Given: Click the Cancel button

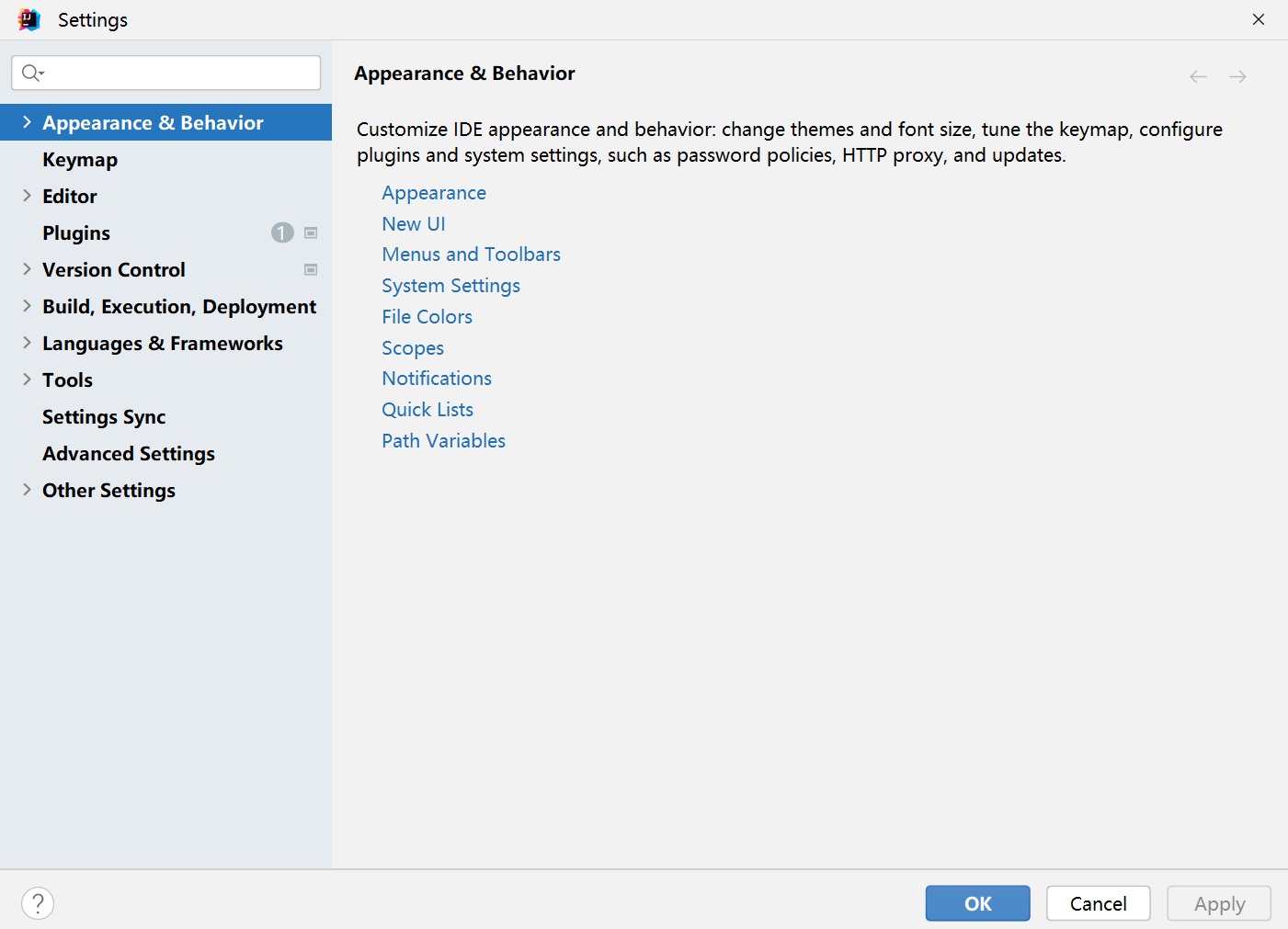Looking at the screenshot, I should pos(1098,903).
